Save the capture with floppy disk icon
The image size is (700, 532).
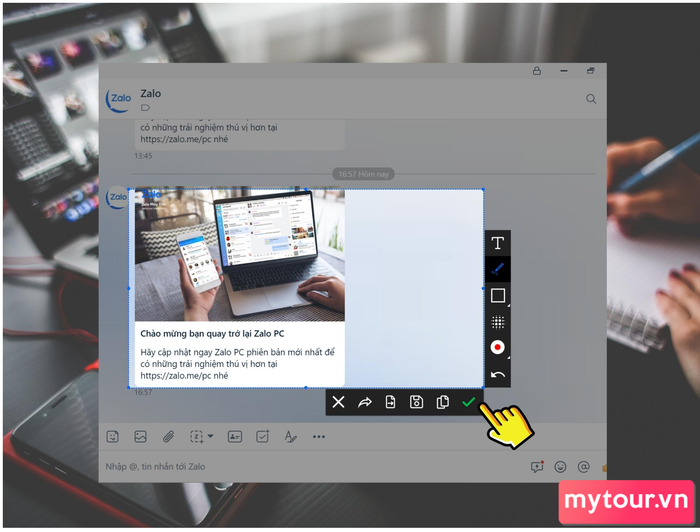pos(417,402)
